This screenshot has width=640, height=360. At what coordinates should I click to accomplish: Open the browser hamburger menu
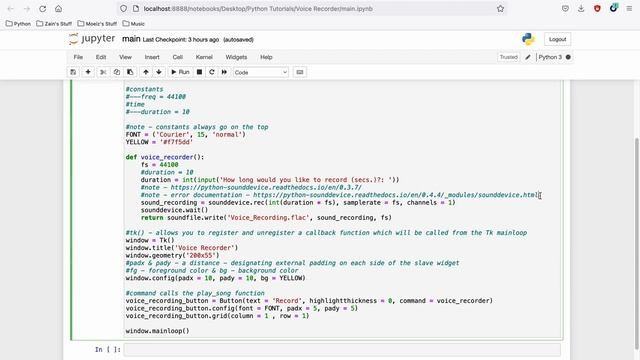click(x=629, y=9)
